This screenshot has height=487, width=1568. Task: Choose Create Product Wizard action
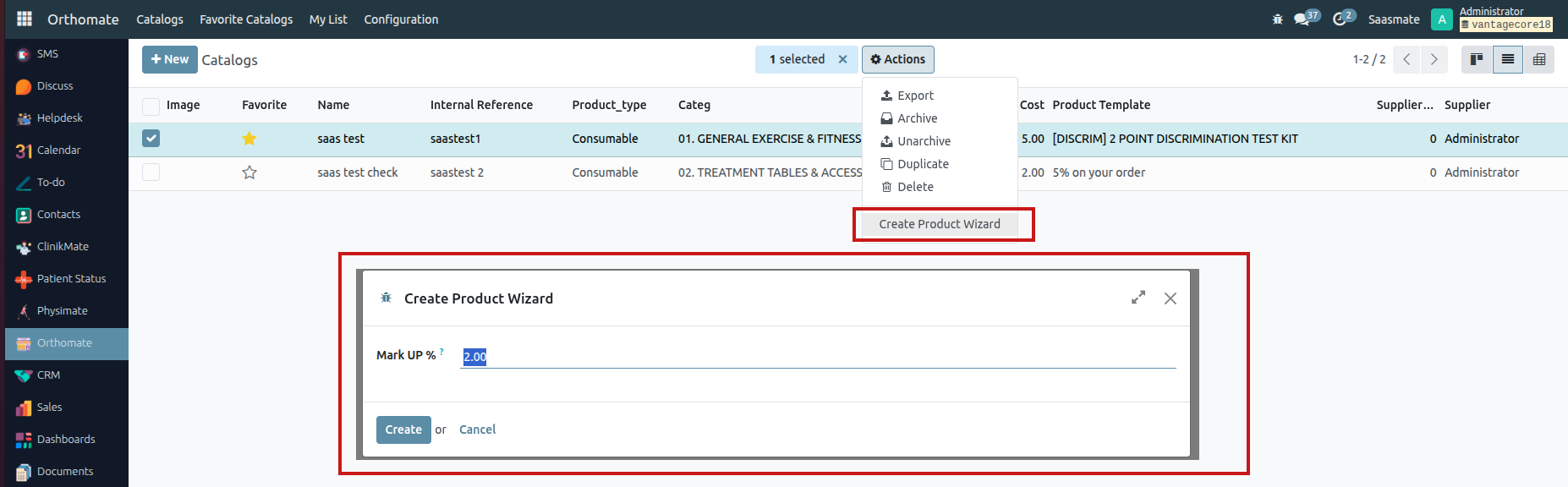(x=940, y=224)
